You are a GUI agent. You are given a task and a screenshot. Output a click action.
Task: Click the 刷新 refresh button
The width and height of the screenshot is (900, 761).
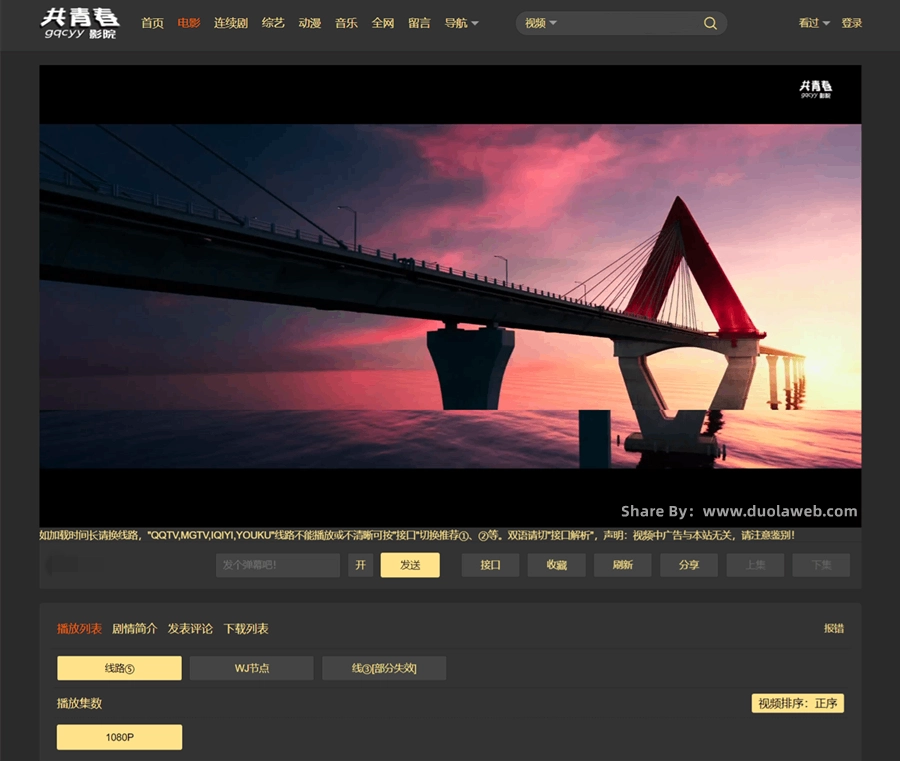tap(623, 565)
